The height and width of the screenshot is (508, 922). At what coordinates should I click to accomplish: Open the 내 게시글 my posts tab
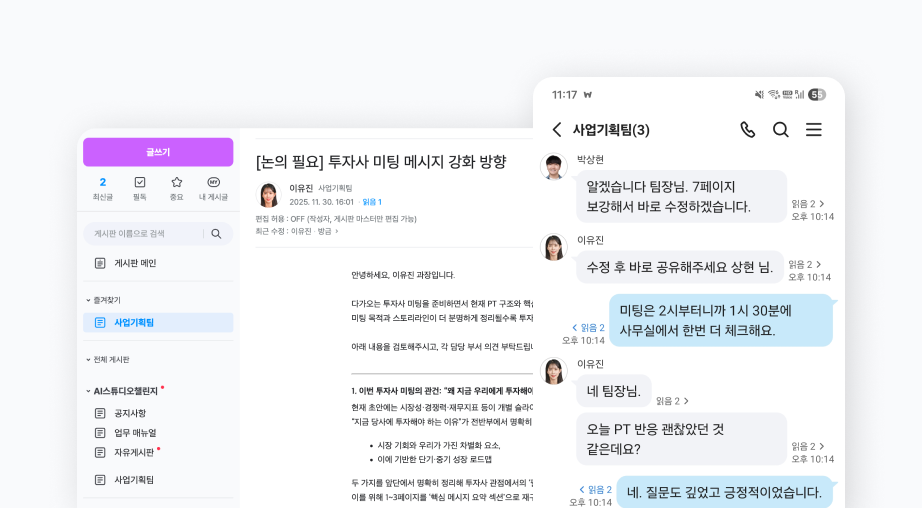click(213, 189)
